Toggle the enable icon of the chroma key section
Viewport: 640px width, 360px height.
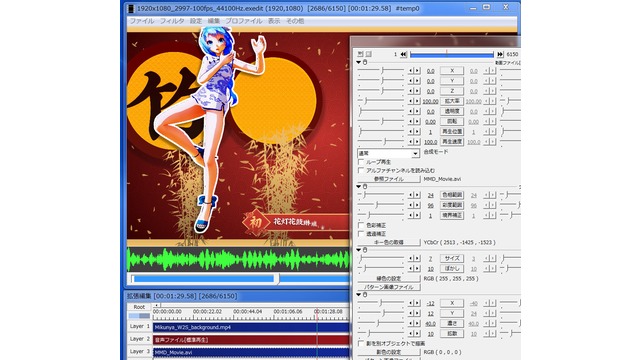point(365,187)
